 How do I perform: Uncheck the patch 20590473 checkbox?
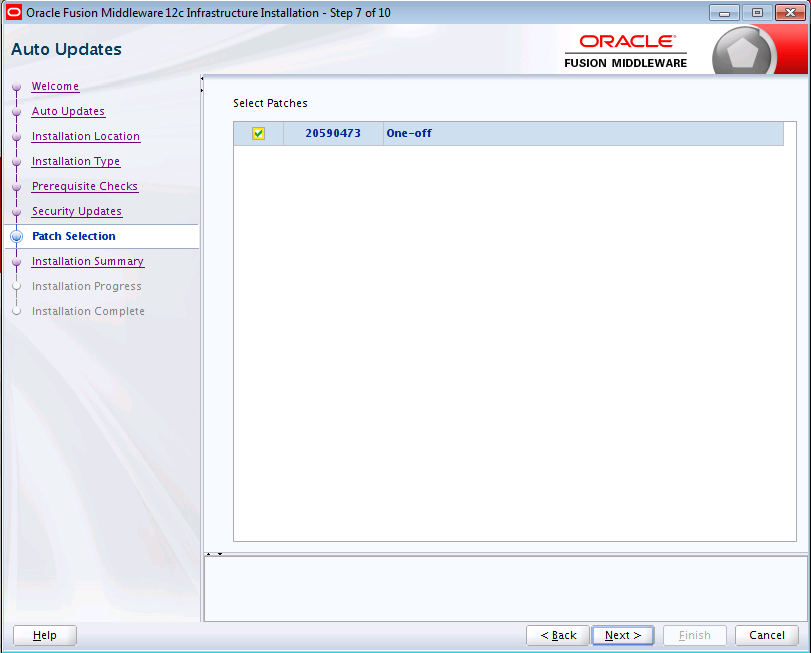258,133
